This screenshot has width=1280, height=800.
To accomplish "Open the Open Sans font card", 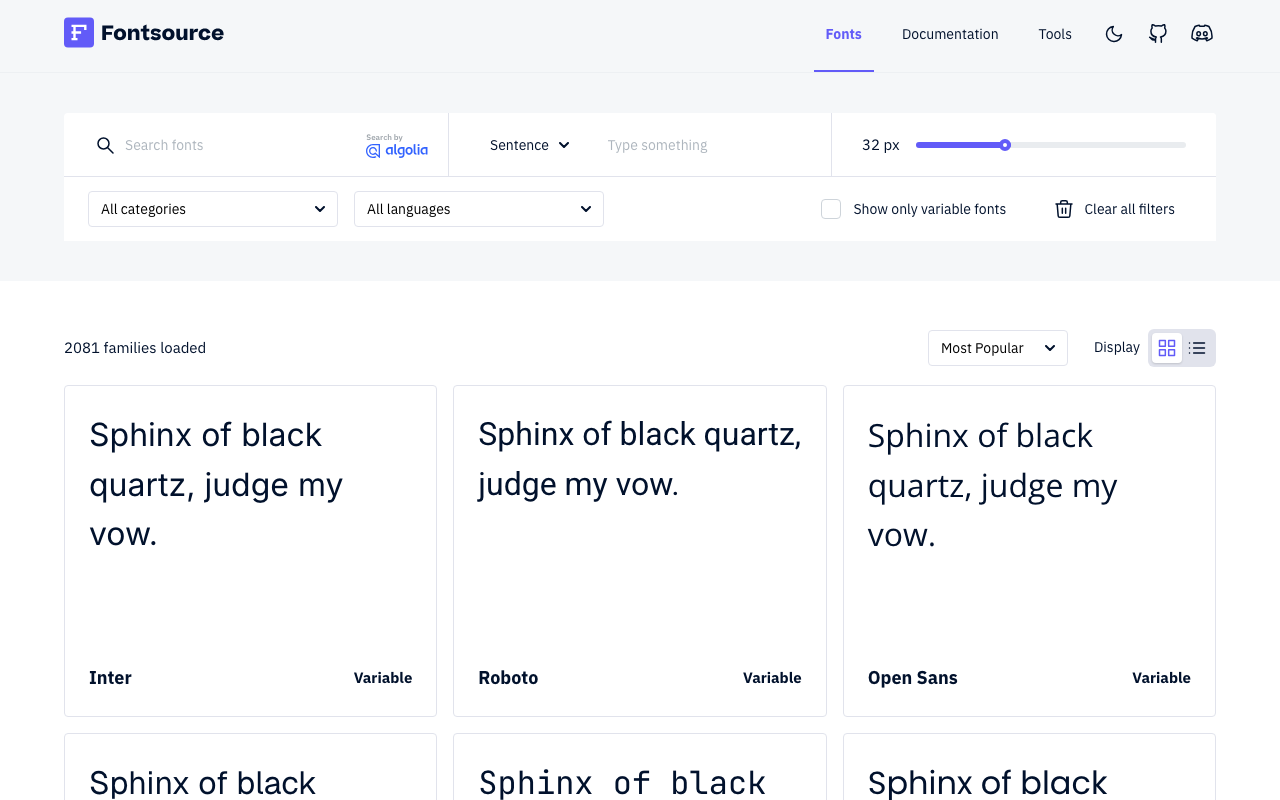I will 1029,551.
